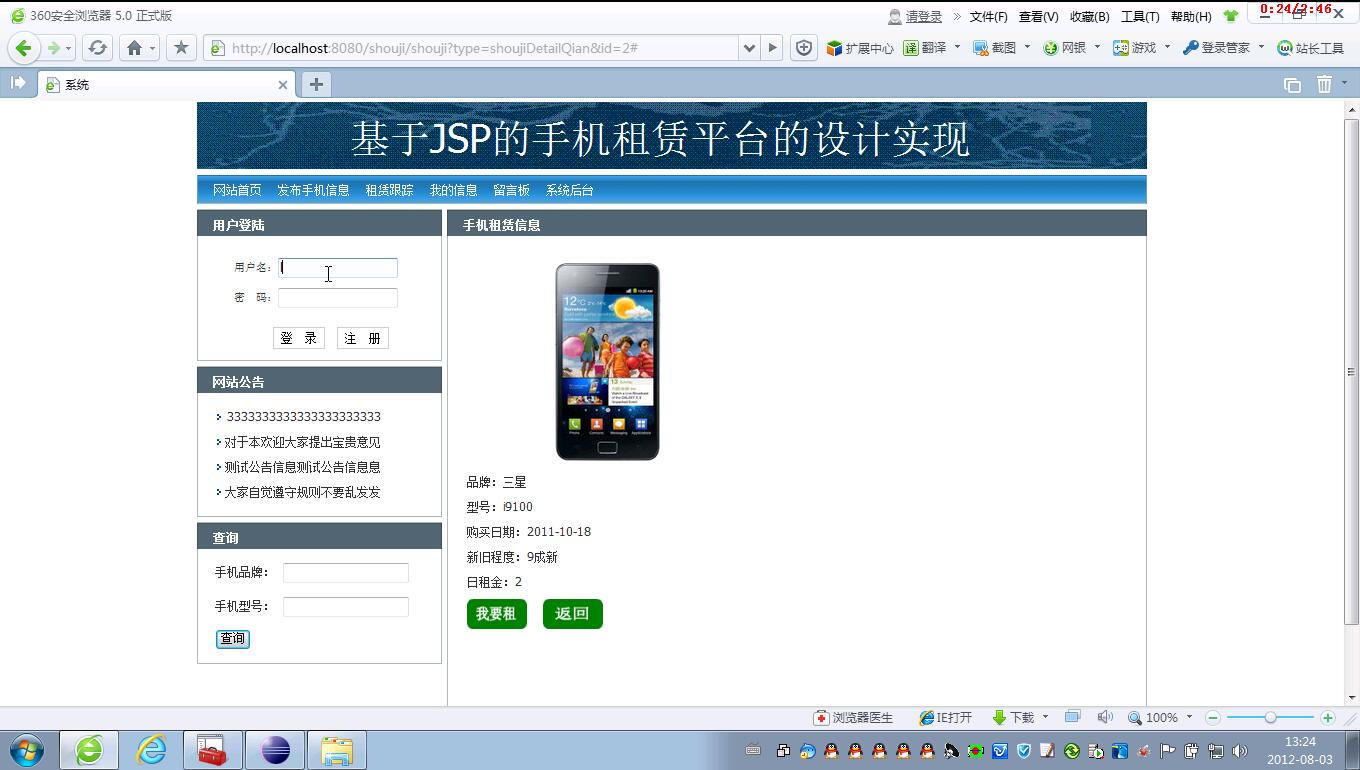Image resolution: width=1360 pixels, height=770 pixels.
Task: Open the 扩展中心 extension center
Action: (x=860, y=48)
